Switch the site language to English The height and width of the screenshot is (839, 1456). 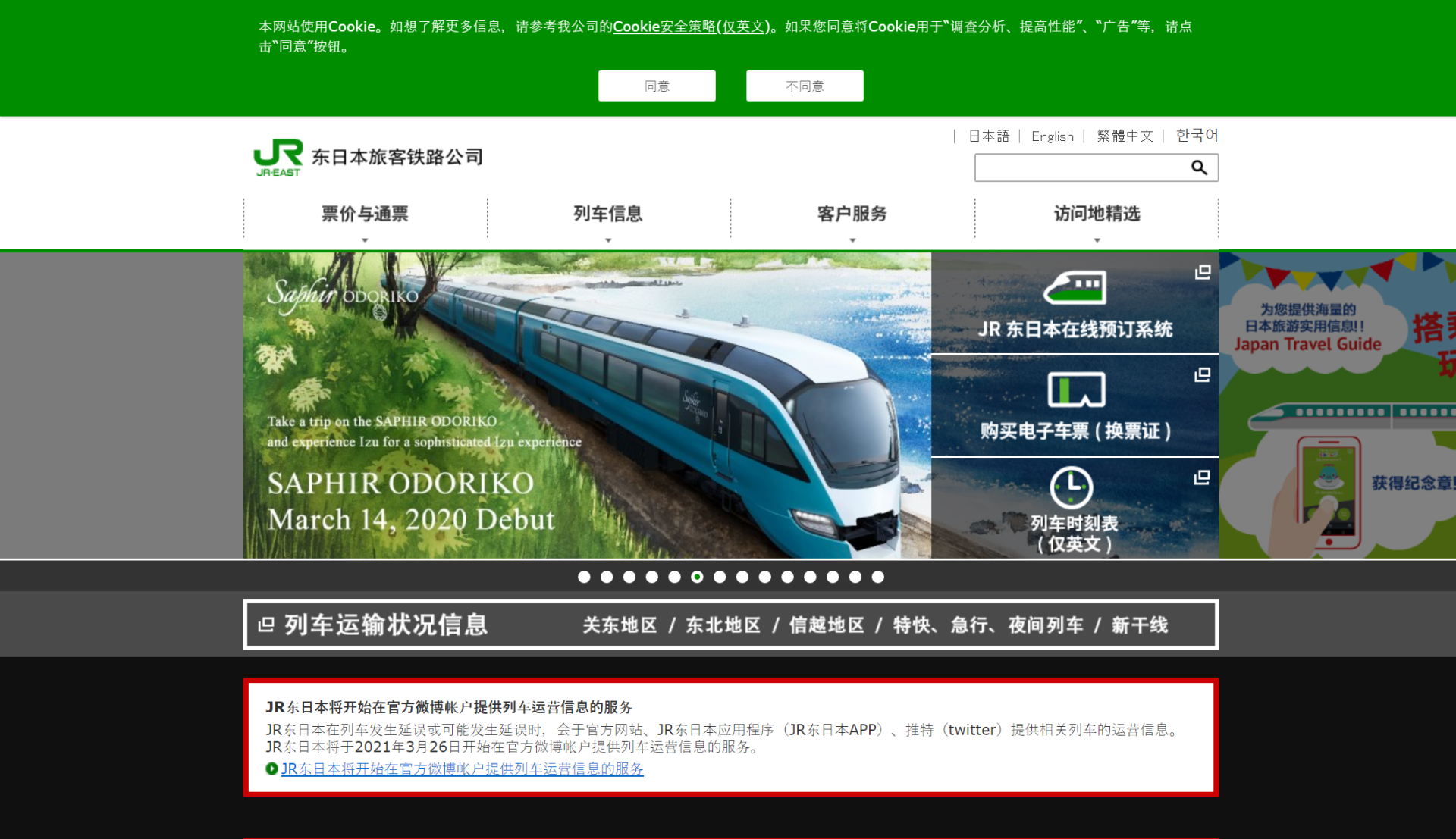tap(1052, 136)
